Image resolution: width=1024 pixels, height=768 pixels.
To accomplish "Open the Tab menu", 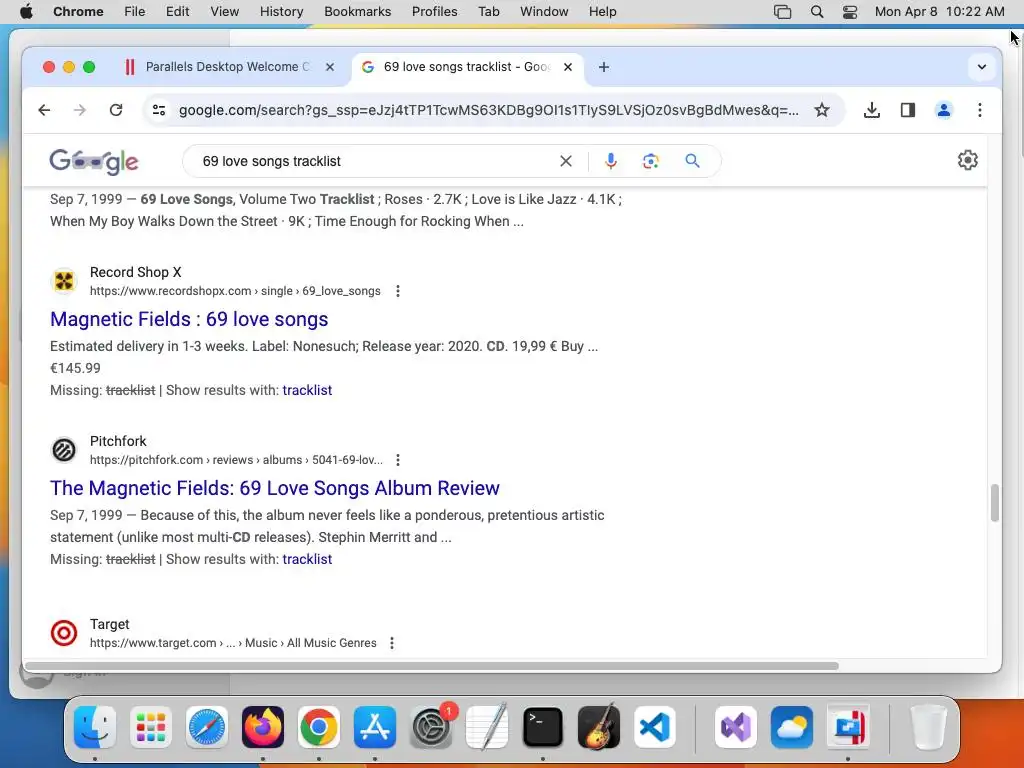I will click(x=488, y=12).
